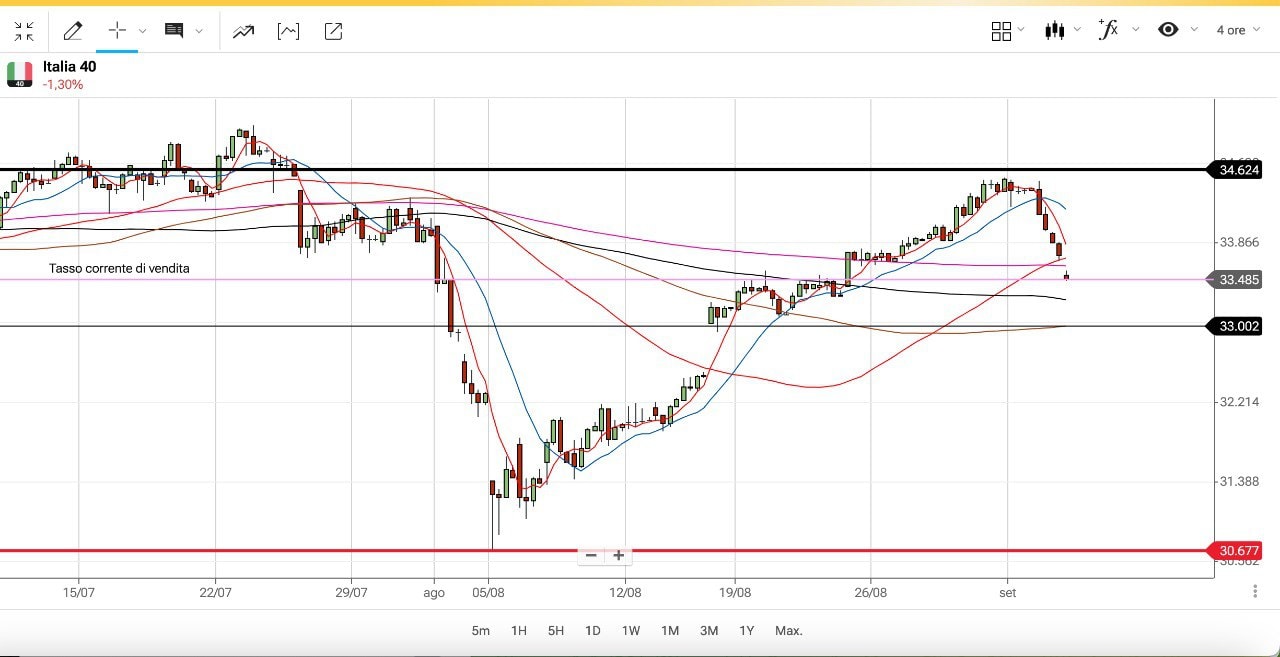The width and height of the screenshot is (1280, 657).
Task: Select the pencil drawing tool
Action: click(73, 31)
